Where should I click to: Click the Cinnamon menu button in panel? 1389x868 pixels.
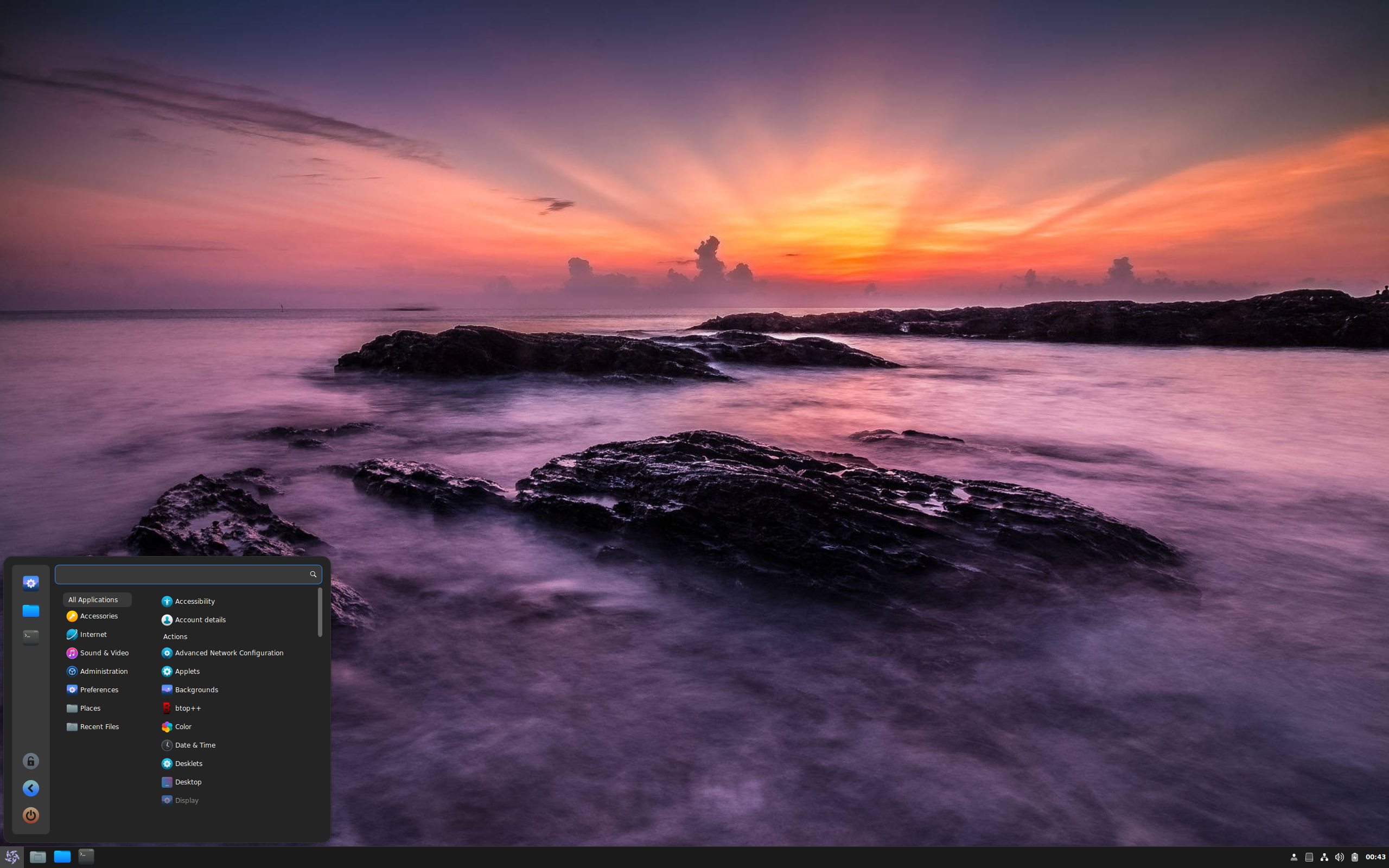(x=12, y=857)
